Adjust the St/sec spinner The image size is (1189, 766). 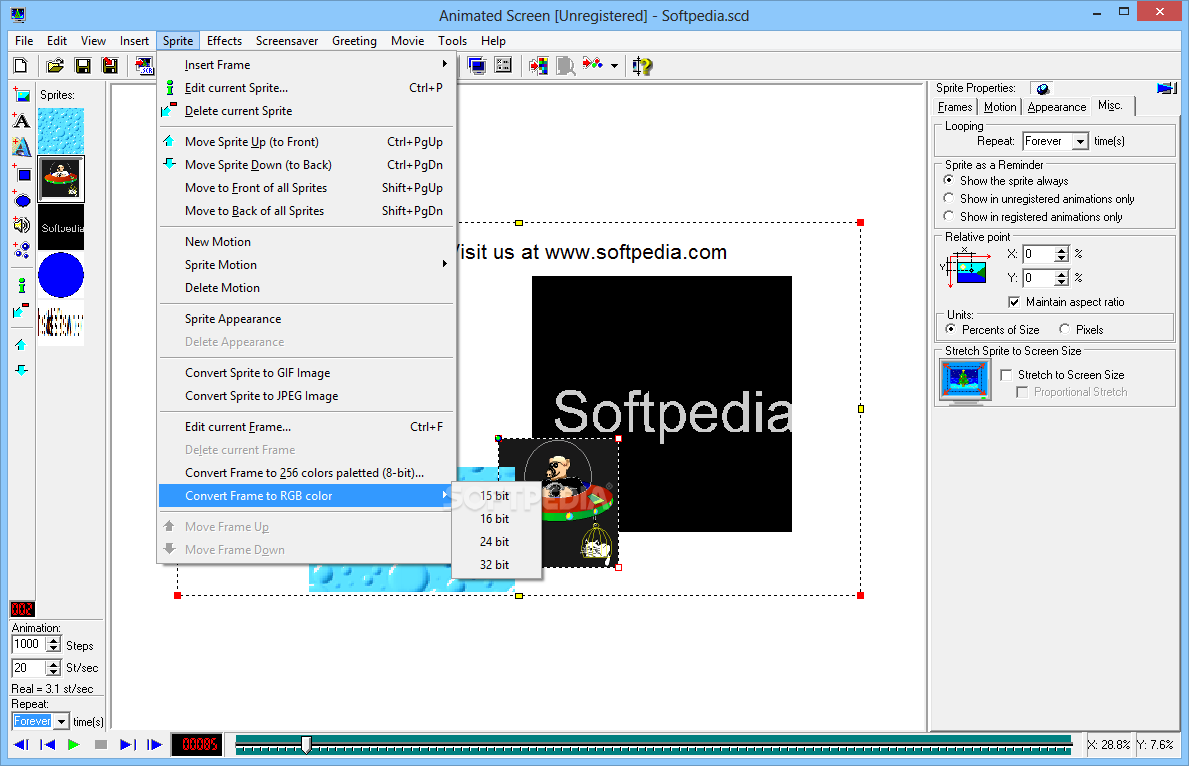coord(53,668)
